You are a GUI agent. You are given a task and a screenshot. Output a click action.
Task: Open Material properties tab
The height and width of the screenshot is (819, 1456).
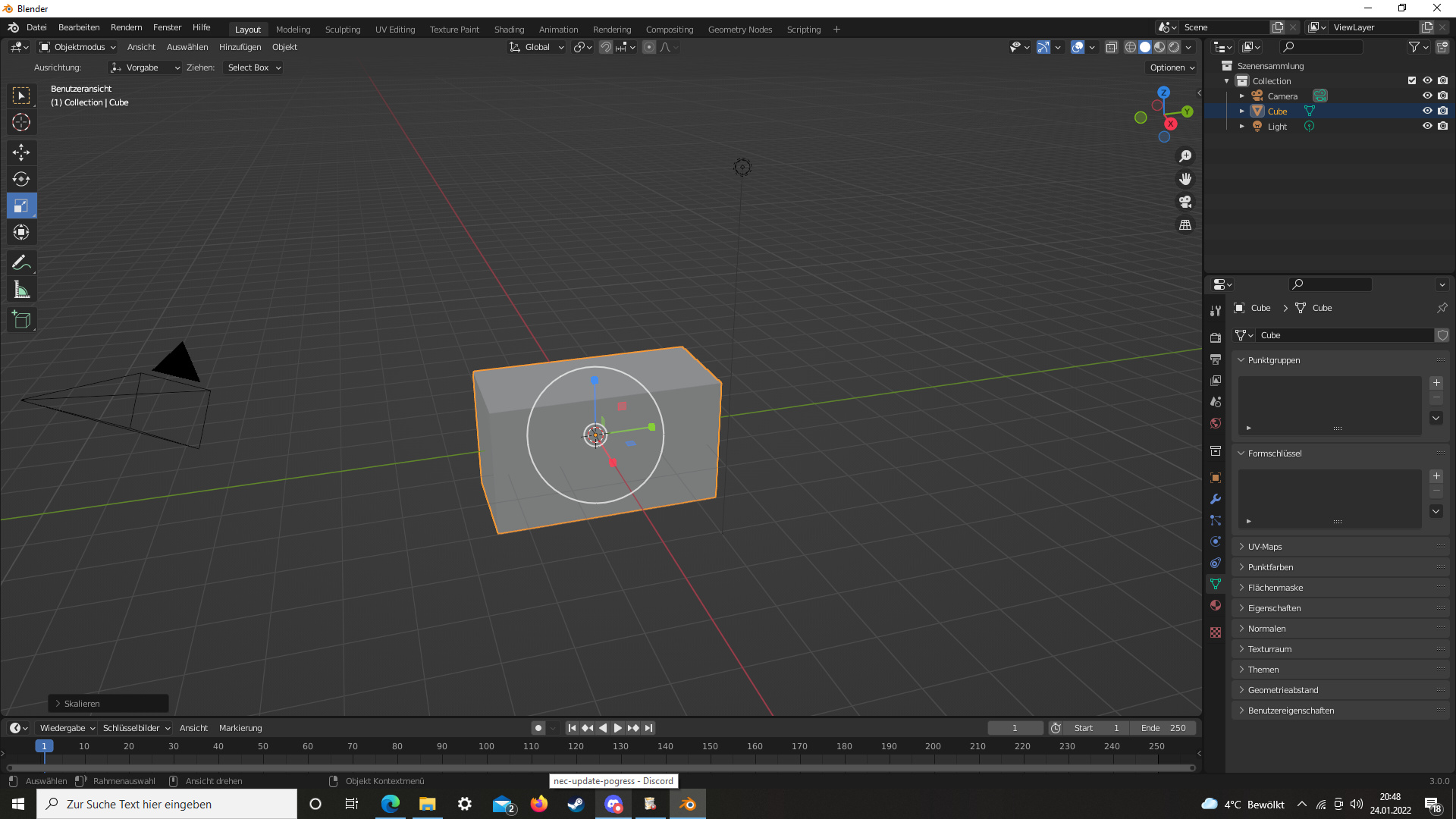point(1216,605)
